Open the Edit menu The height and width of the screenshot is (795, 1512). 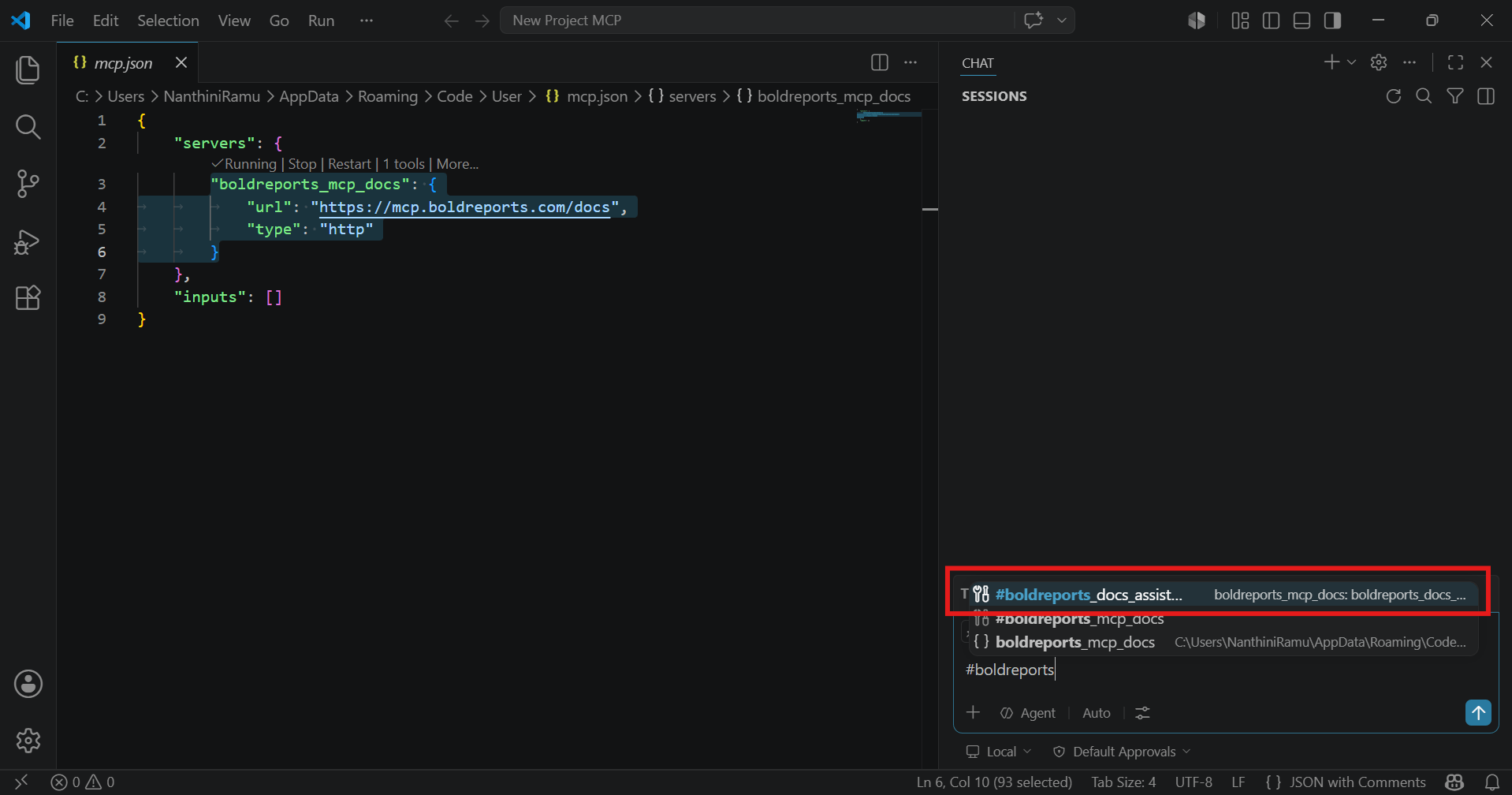[x=106, y=21]
